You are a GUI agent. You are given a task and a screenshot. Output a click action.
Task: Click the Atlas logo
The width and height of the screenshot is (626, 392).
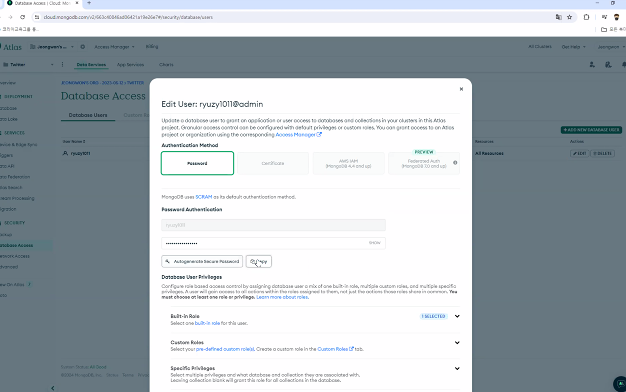pos(11,47)
